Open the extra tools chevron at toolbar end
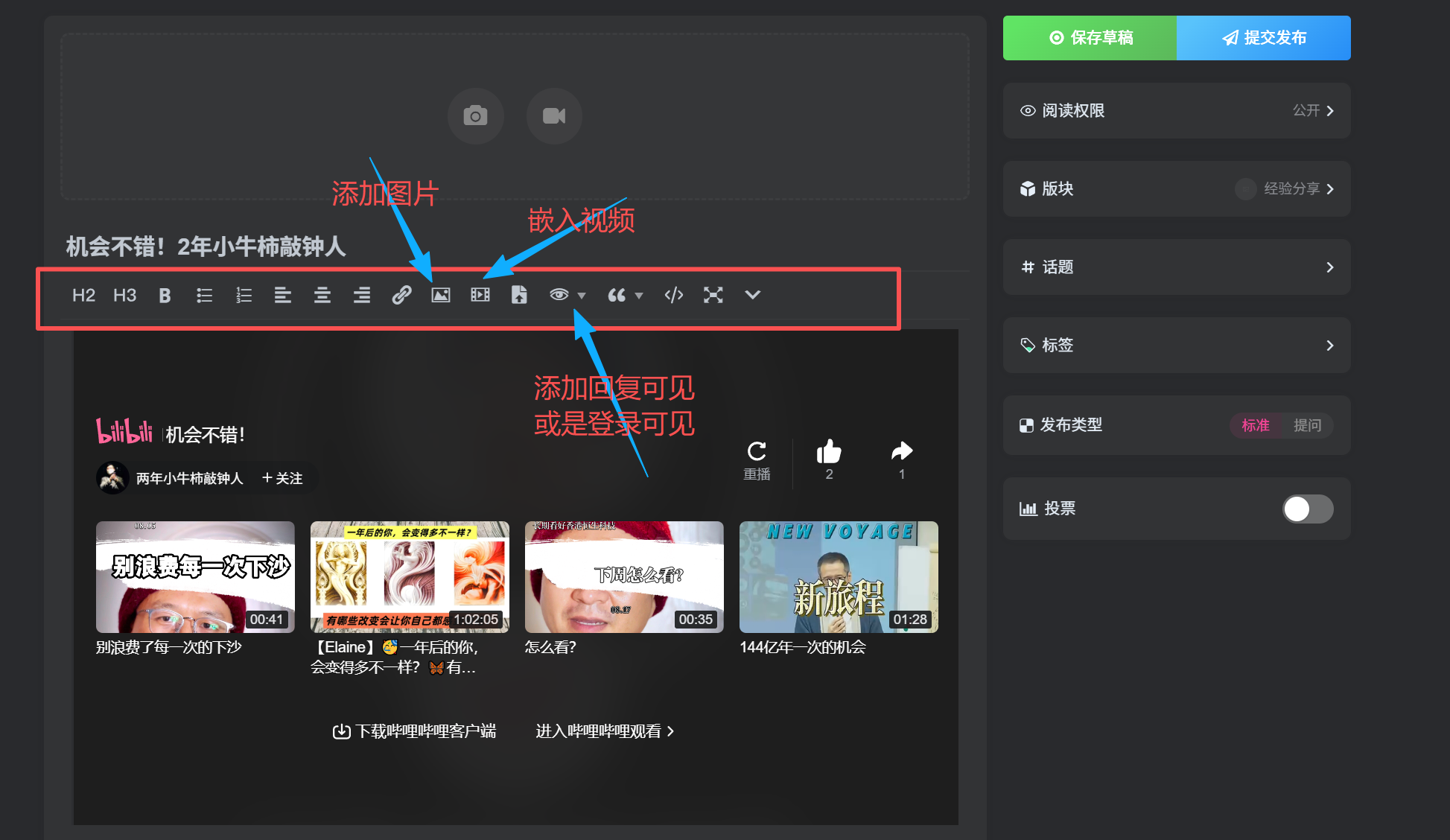 pyautogui.click(x=752, y=295)
